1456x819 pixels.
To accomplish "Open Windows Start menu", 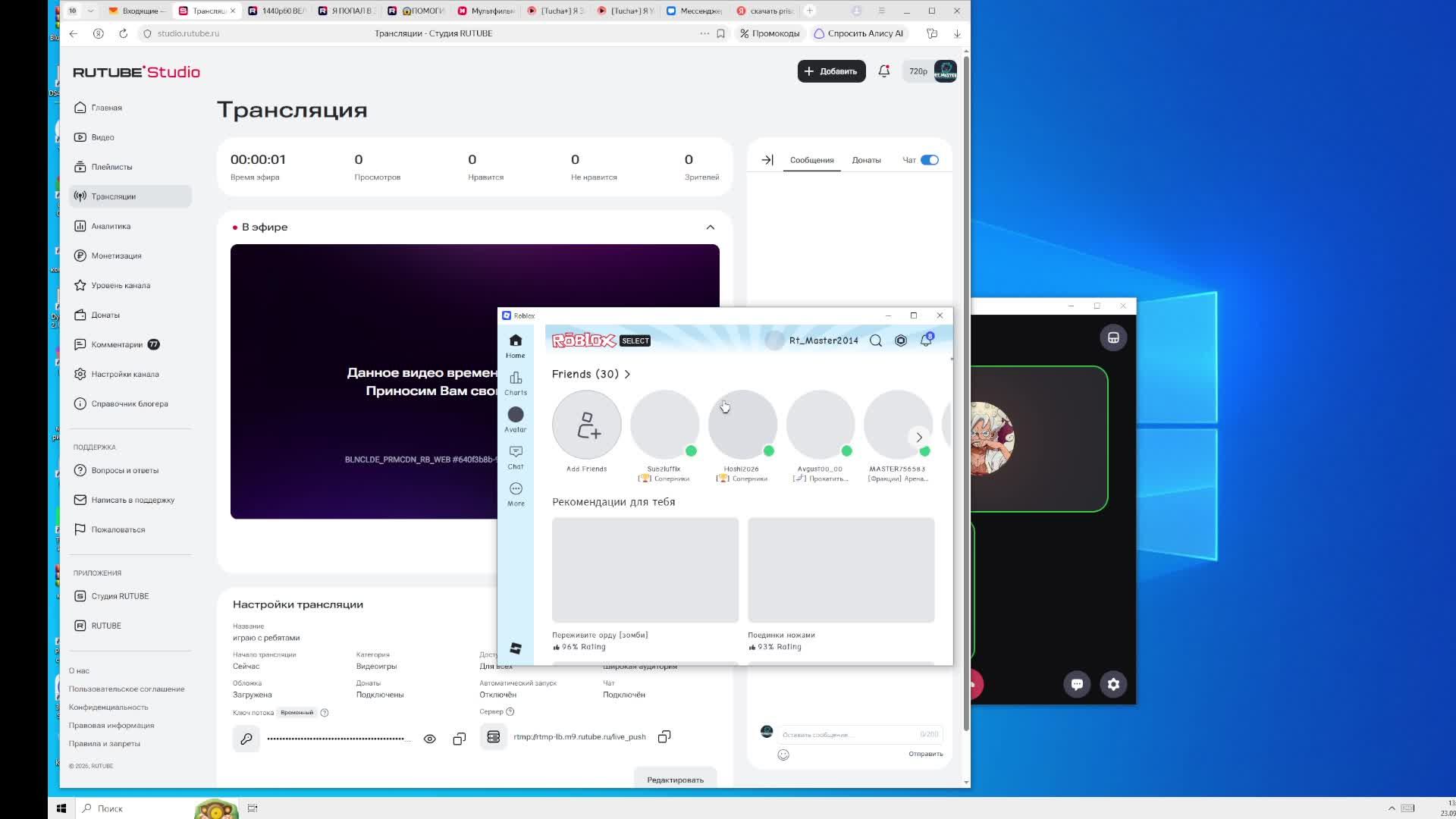I will pos(61,808).
